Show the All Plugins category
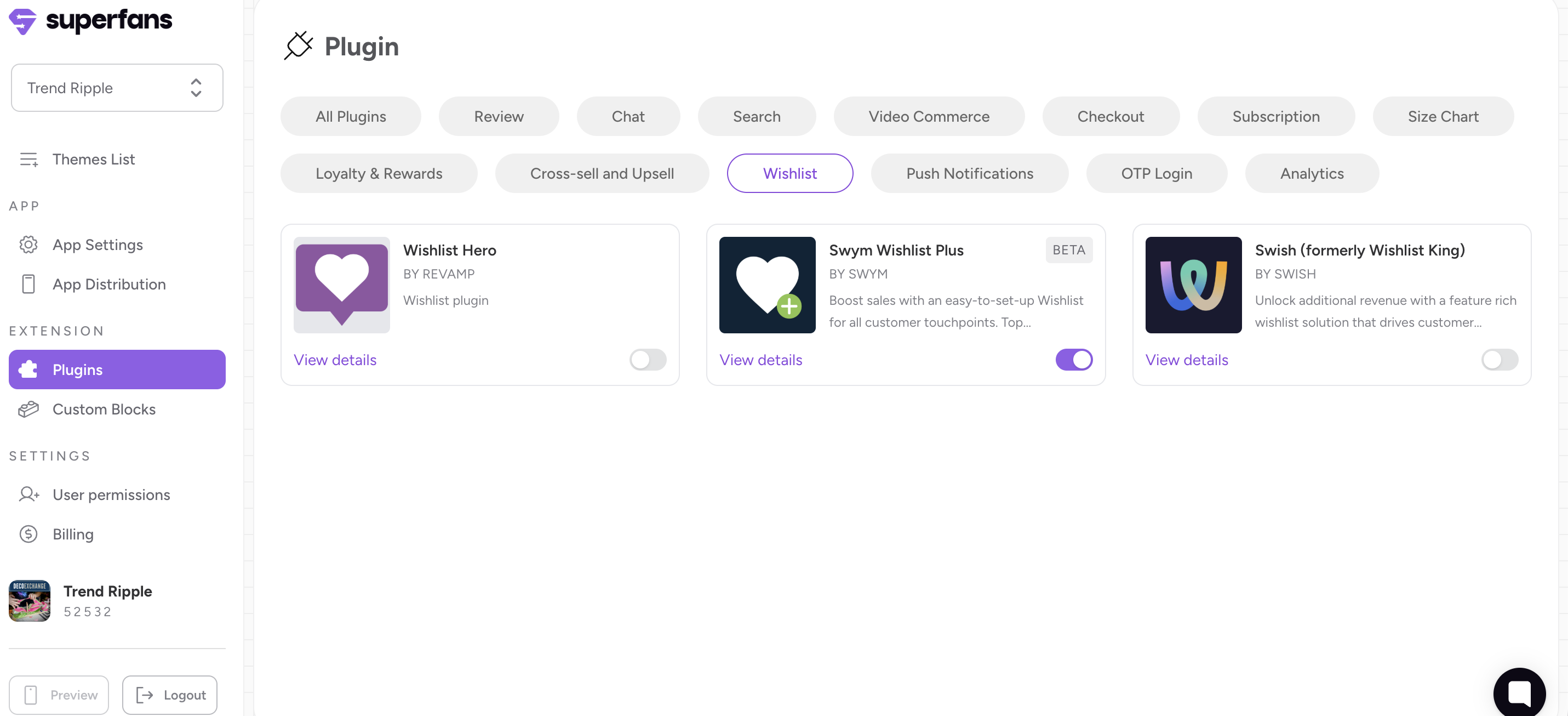 351,116
